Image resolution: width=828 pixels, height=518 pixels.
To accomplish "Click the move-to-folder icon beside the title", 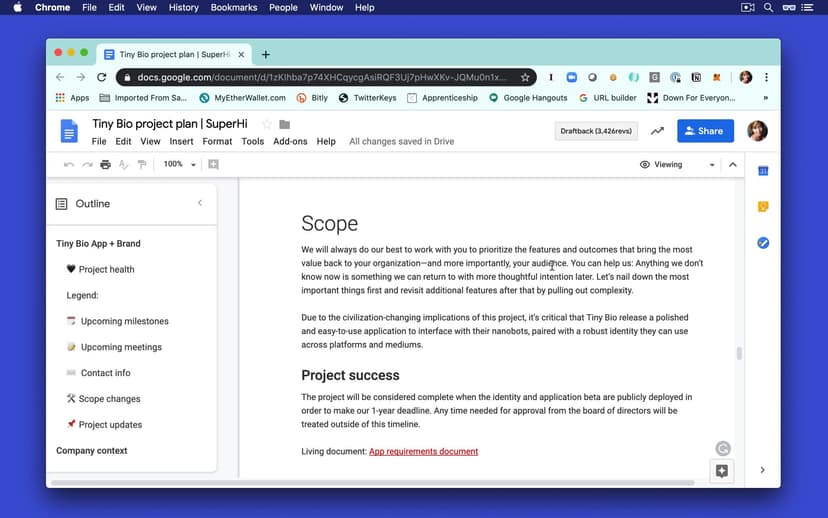I will point(285,124).
